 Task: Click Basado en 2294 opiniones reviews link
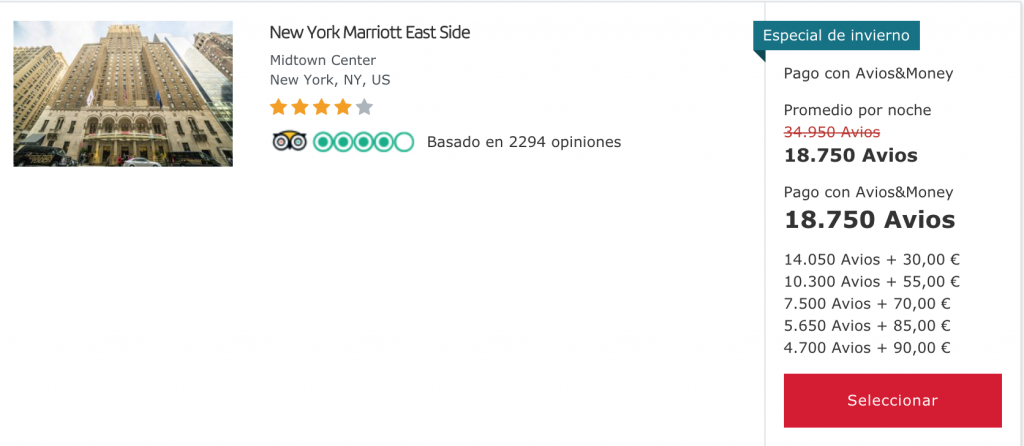click(x=524, y=142)
